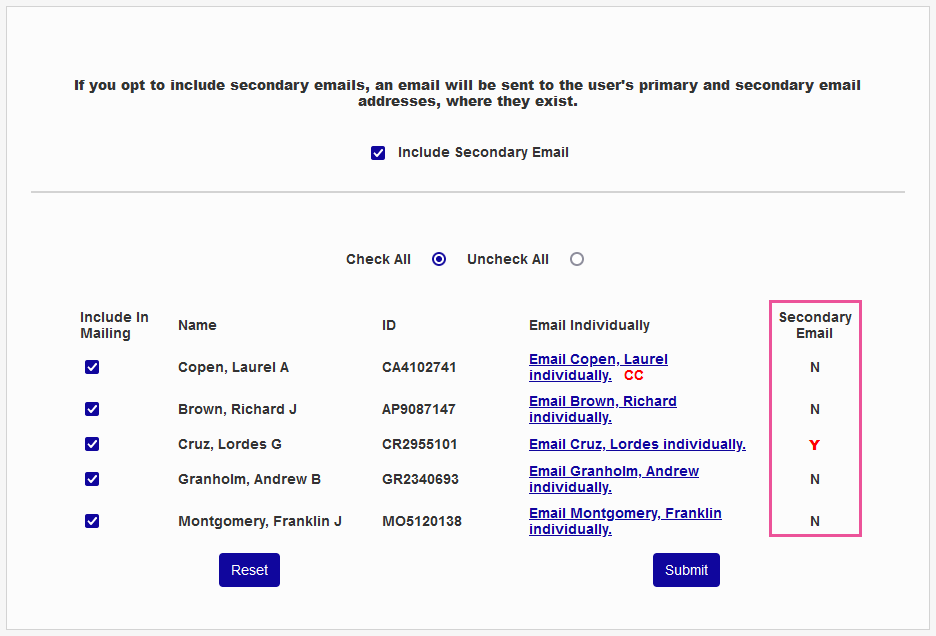Uncheck mailing checkbox for Copen, Laurel A
The height and width of the screenshot is (636, 936).
click(92, 367)
